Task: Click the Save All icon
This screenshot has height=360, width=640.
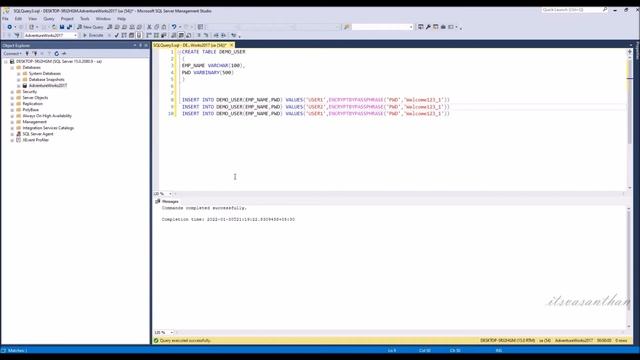Action: click(69, 27)
